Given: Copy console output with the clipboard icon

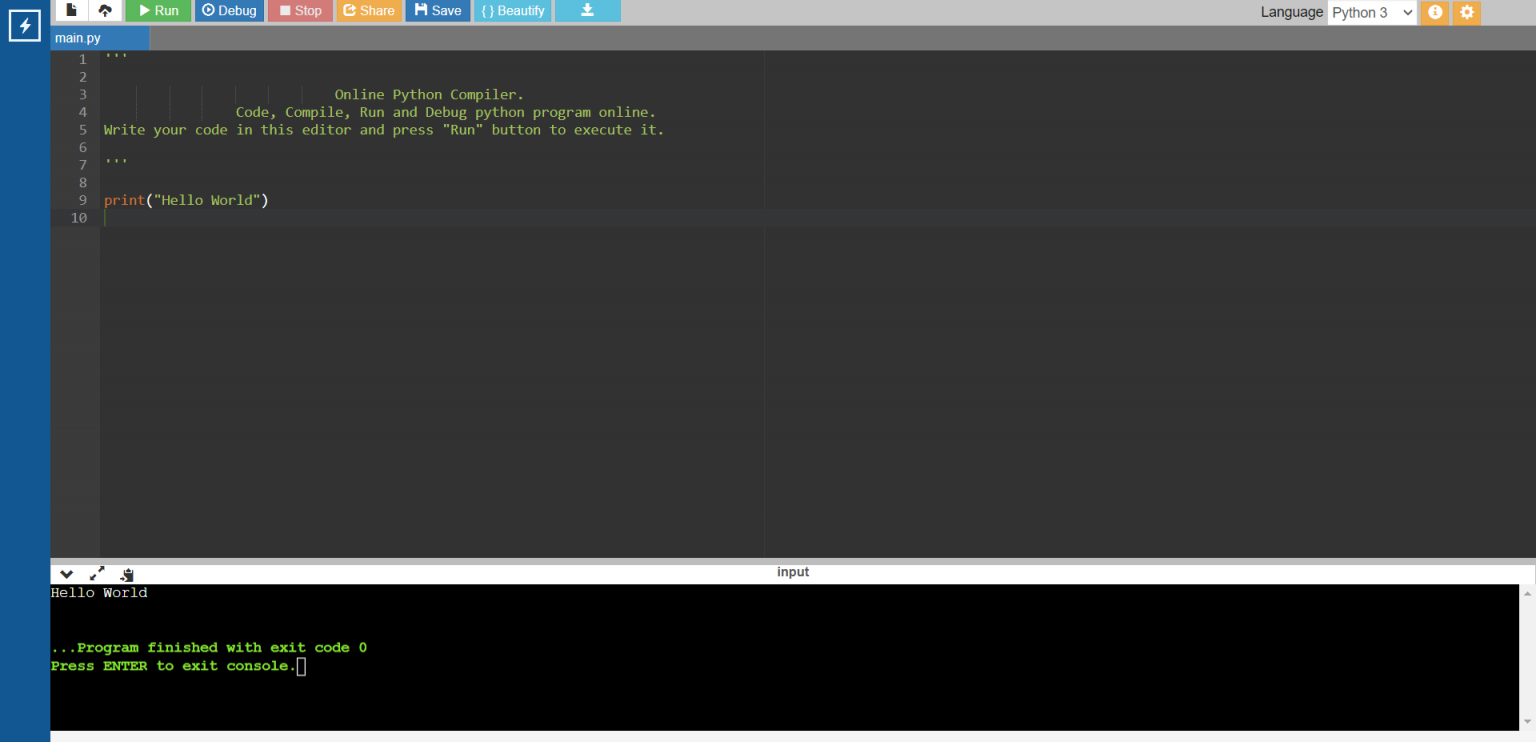Looking at the screenshot, I should [127, 574].
